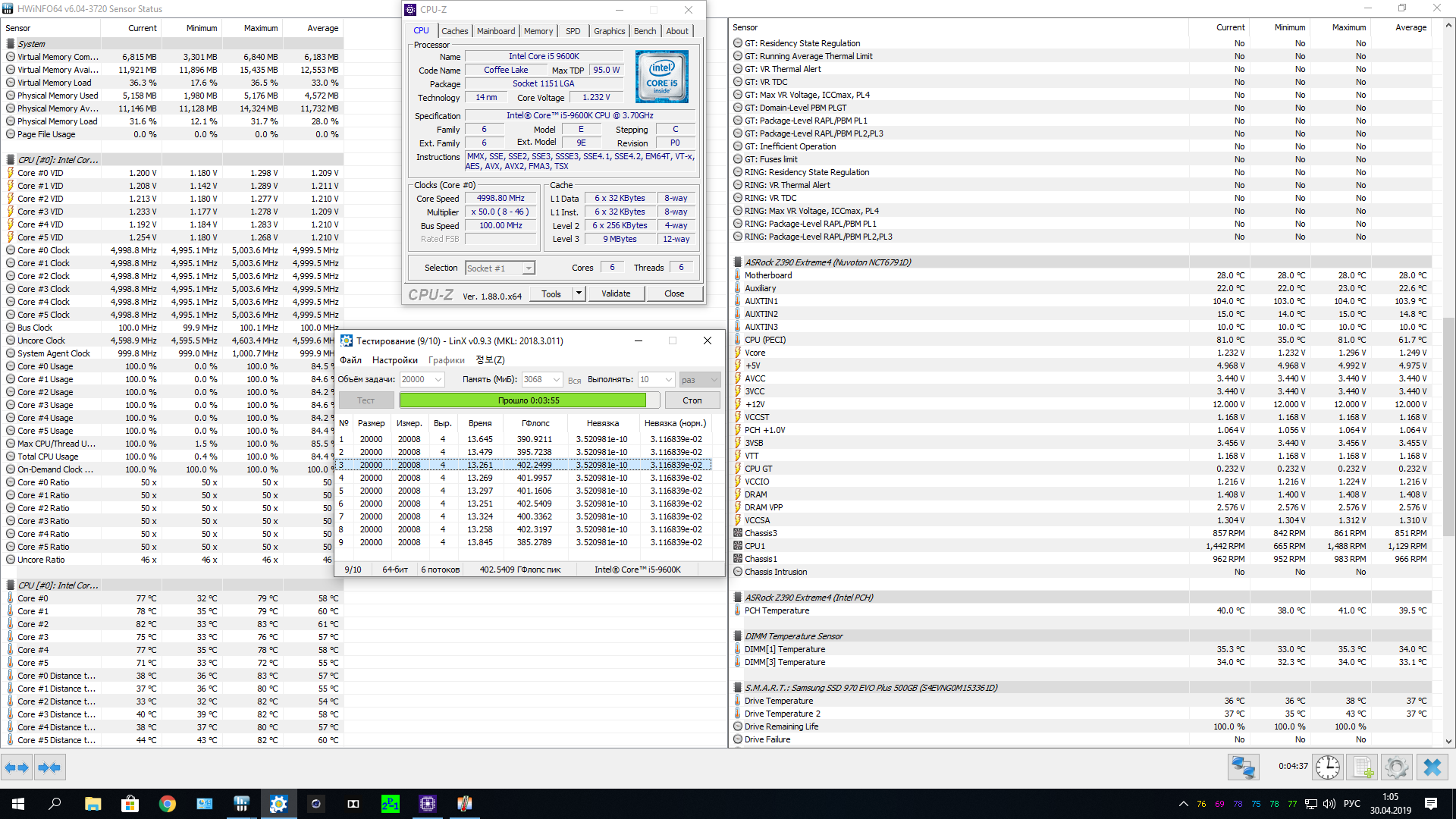This screenshot has width=1456, height=819.
Task: Open the Настройки menu in LinX
Action: click(394, 360)
